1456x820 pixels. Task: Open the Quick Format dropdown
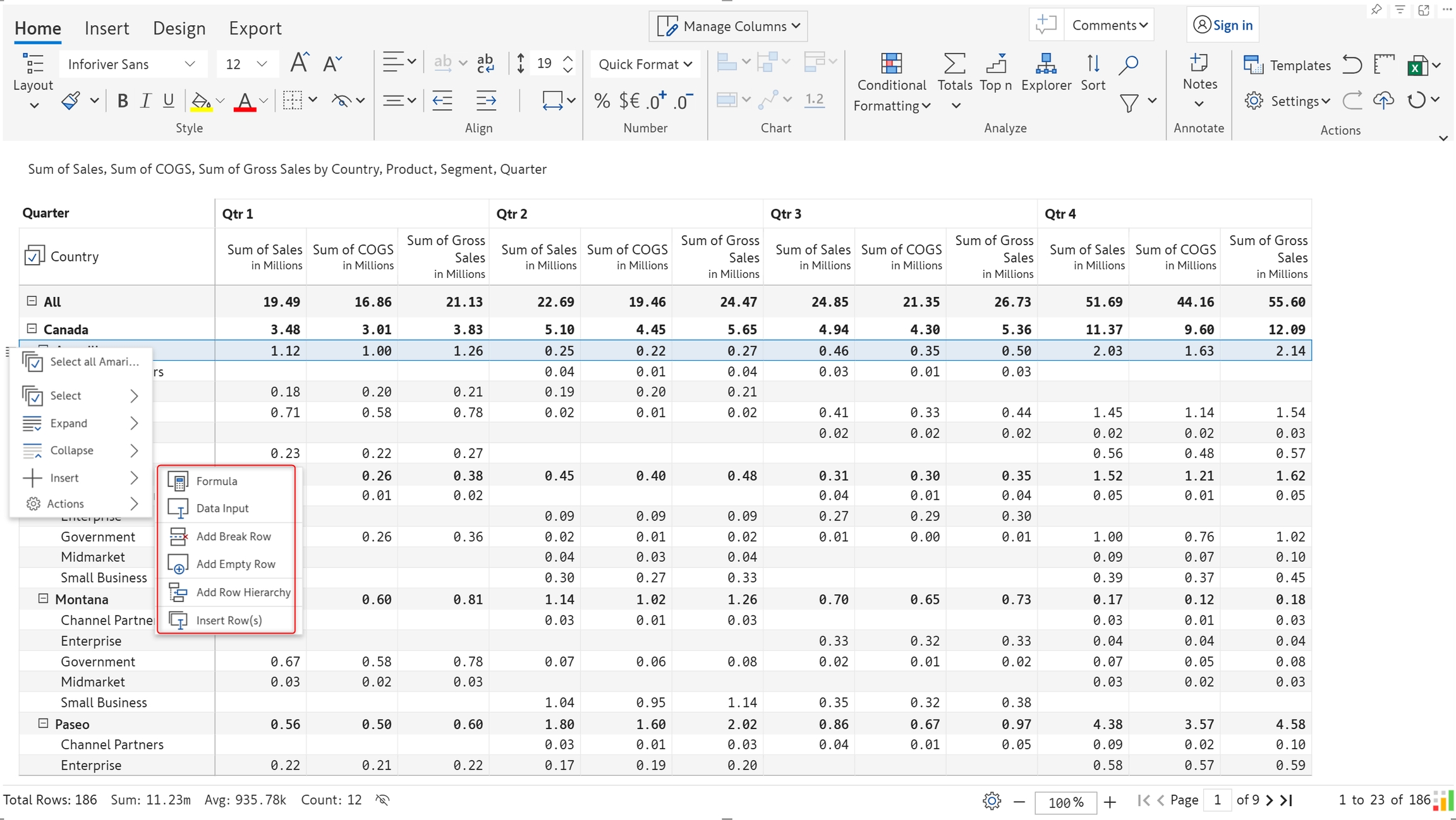645,64
